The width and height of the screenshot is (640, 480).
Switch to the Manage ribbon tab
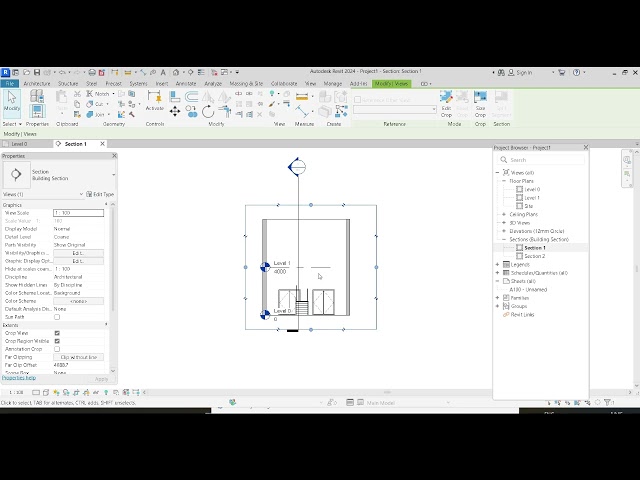[x=333, y=83]
